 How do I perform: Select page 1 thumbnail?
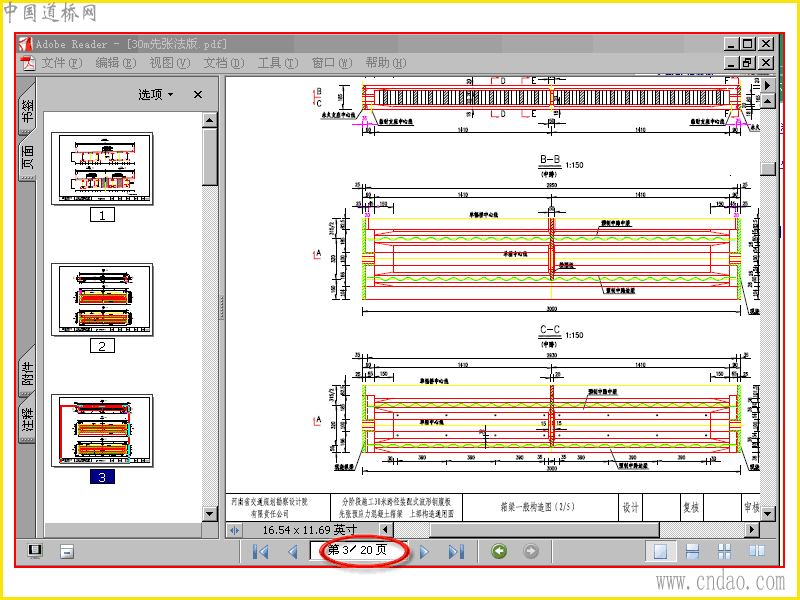point(102,169)
